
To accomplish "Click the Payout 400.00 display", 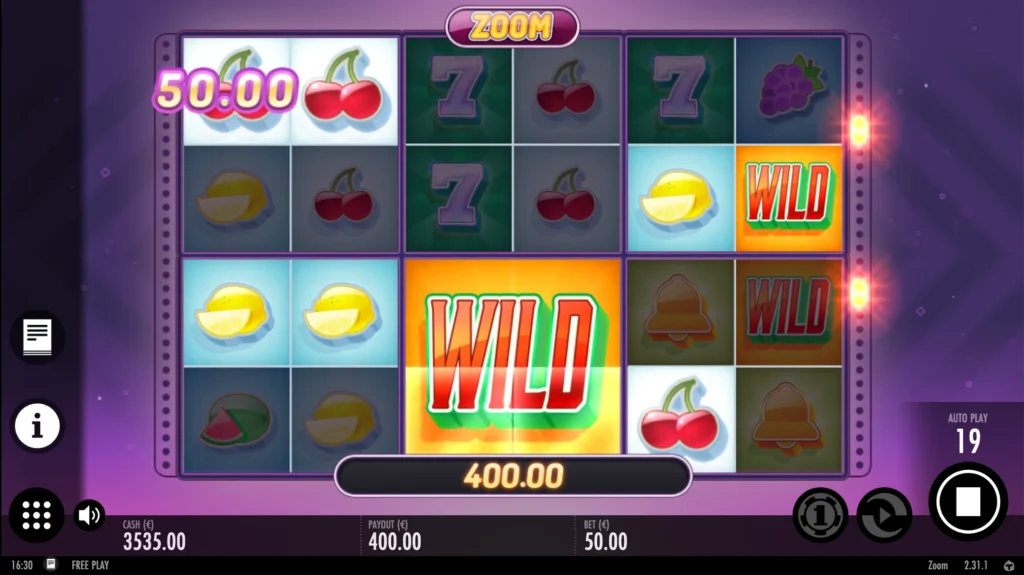I will point(394,535).
